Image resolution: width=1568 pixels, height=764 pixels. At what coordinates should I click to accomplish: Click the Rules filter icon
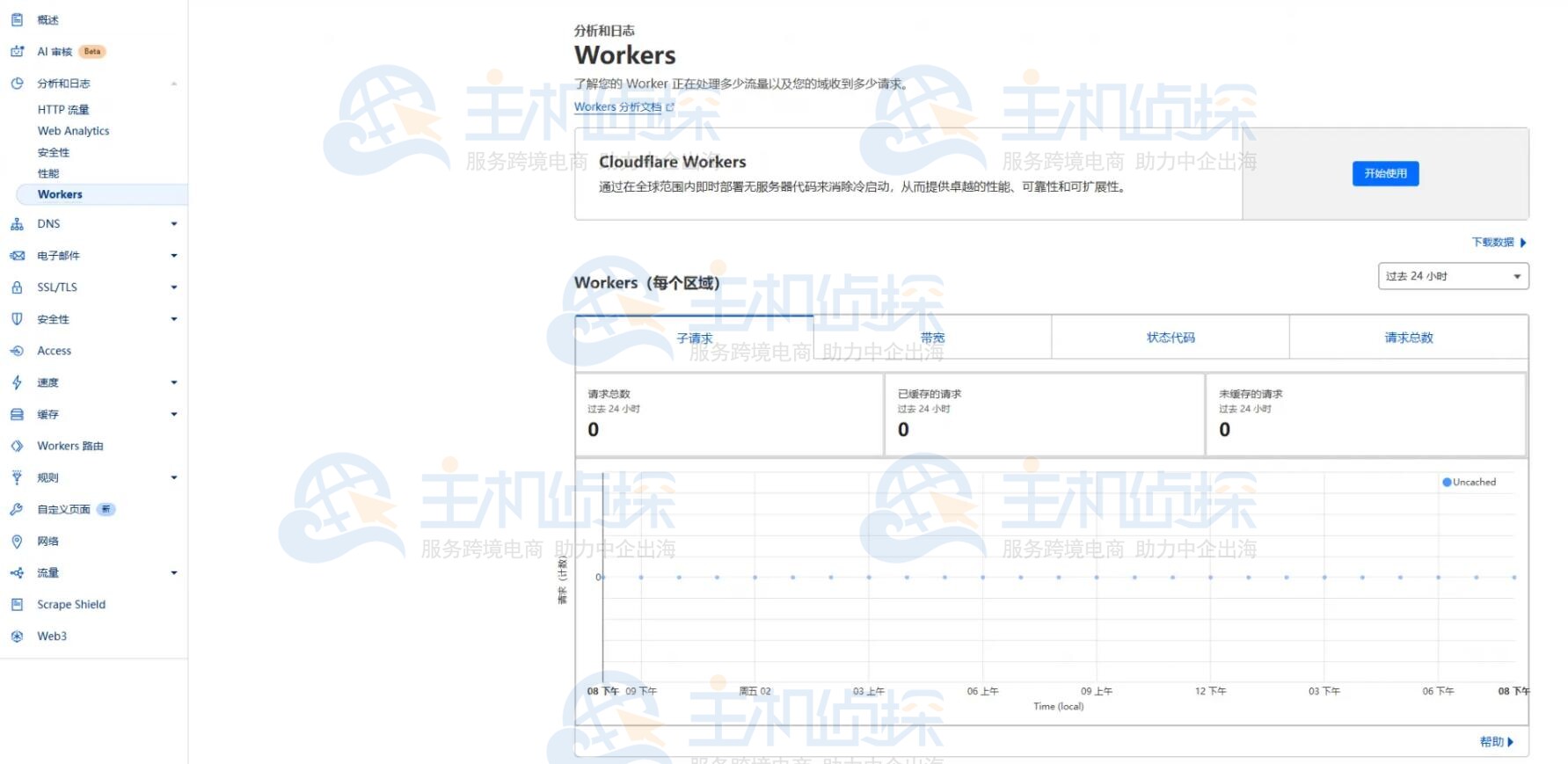click(17, 477)
